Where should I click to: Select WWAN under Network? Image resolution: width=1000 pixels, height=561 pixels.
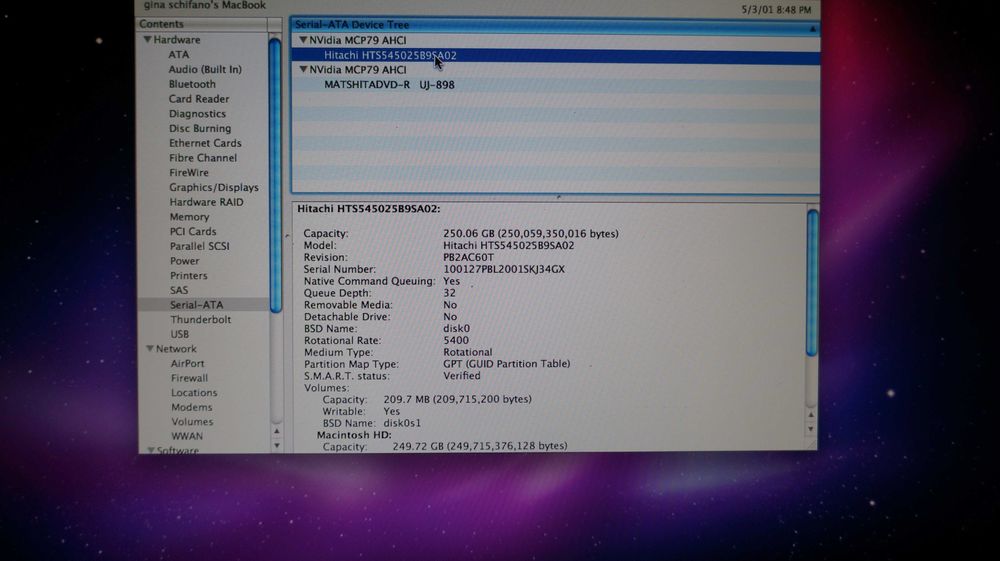(187, 437)
